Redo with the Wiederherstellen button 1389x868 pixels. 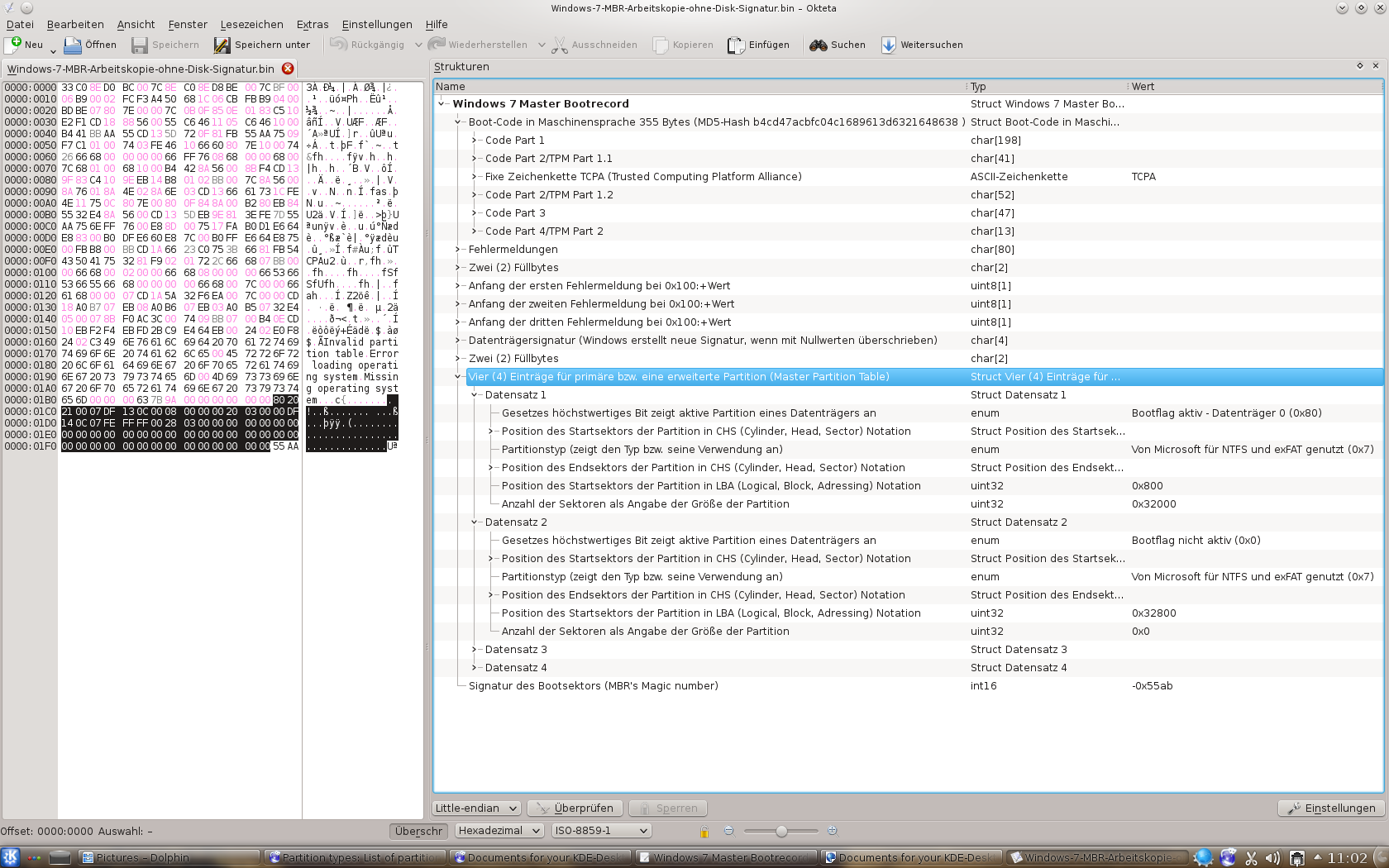pyautogui.click(x=477, y=45)
